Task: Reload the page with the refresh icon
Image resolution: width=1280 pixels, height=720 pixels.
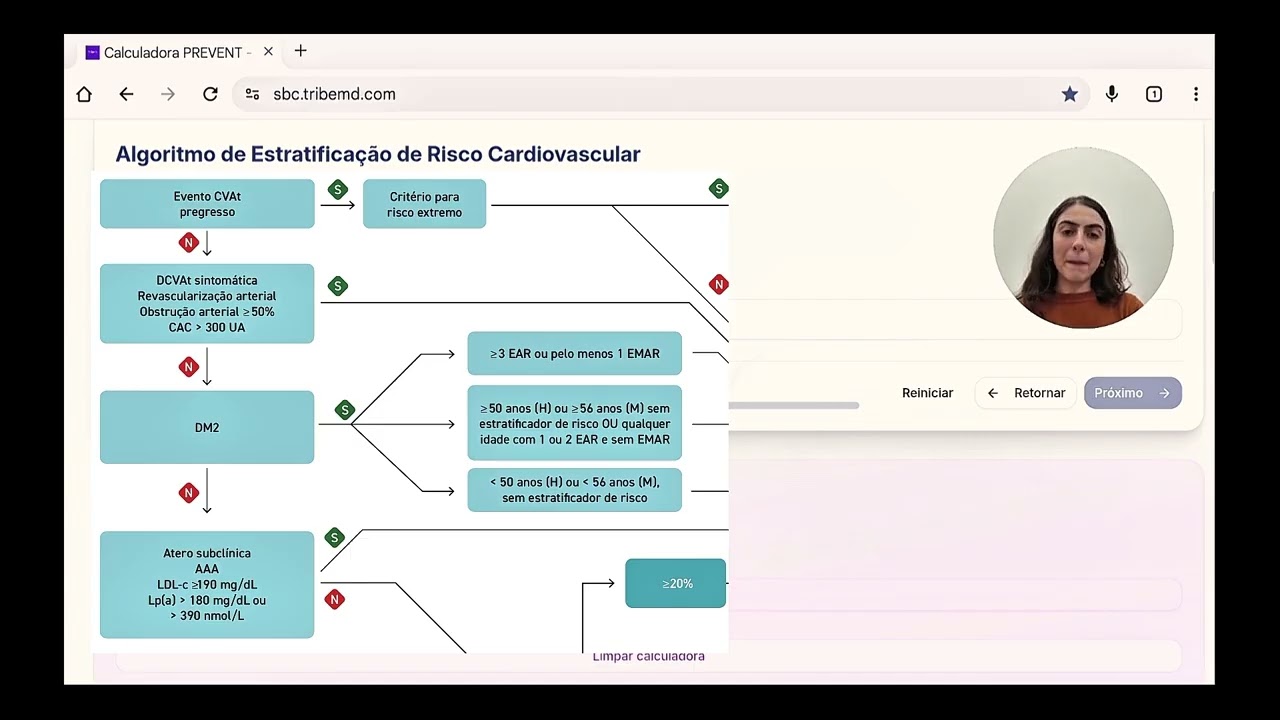Action: 210,94
